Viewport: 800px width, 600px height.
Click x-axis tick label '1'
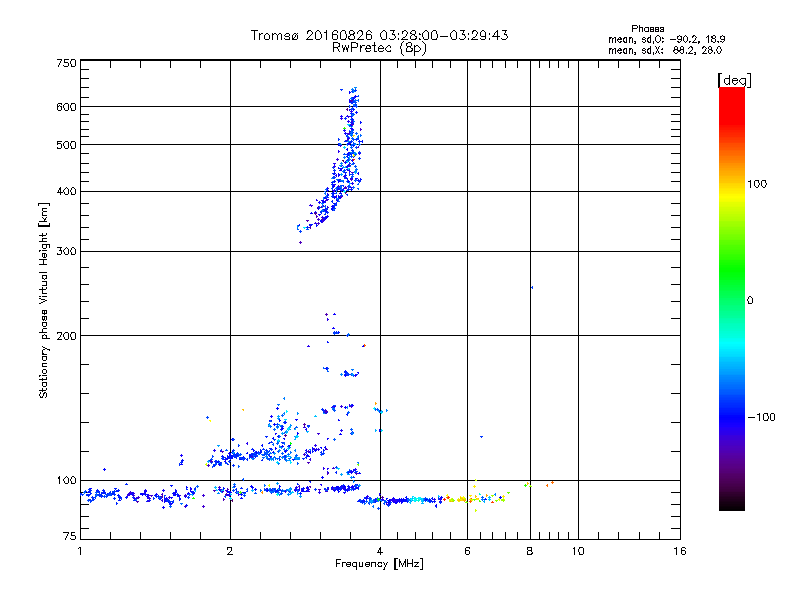pyautogui.click(x=80, y=551)
